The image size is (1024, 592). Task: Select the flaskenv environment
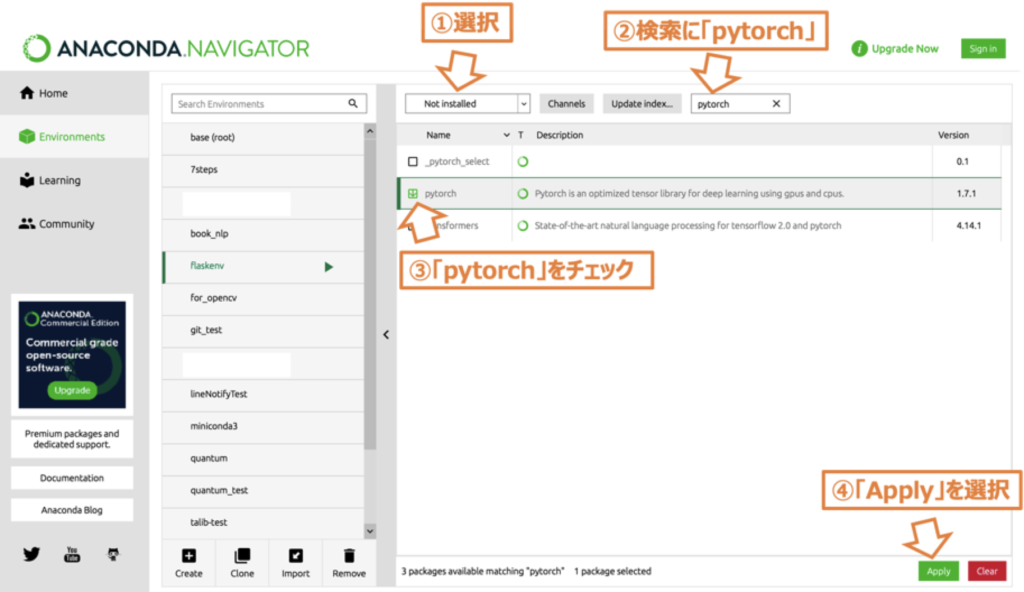[x=263, y=266]
